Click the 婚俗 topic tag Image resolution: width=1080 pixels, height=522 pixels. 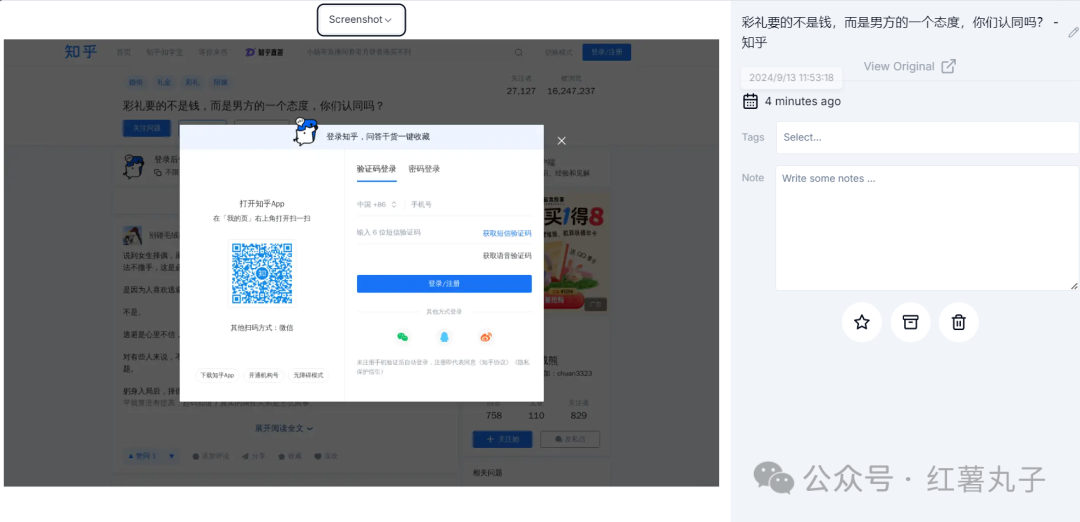click(136, 82)
